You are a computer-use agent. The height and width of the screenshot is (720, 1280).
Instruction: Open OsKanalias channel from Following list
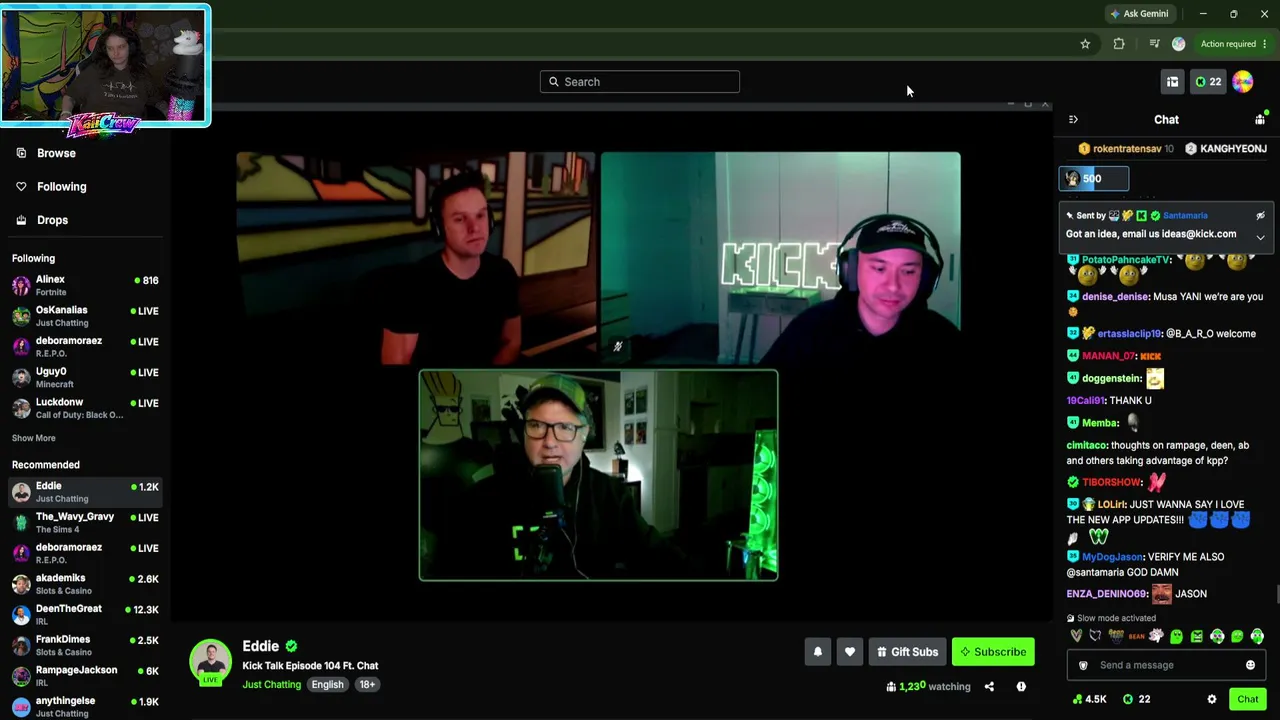85,316
